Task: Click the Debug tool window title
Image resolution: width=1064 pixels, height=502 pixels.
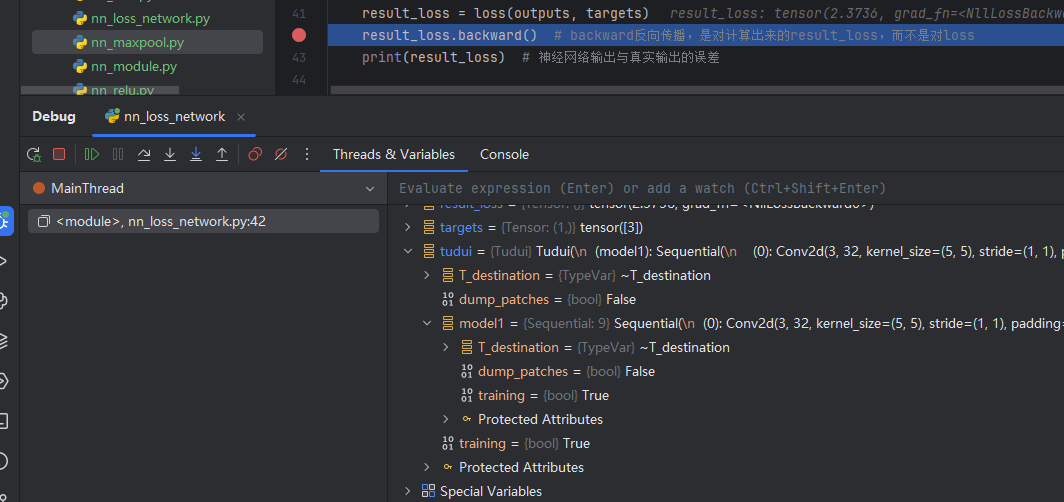Action: click(54, 117)
